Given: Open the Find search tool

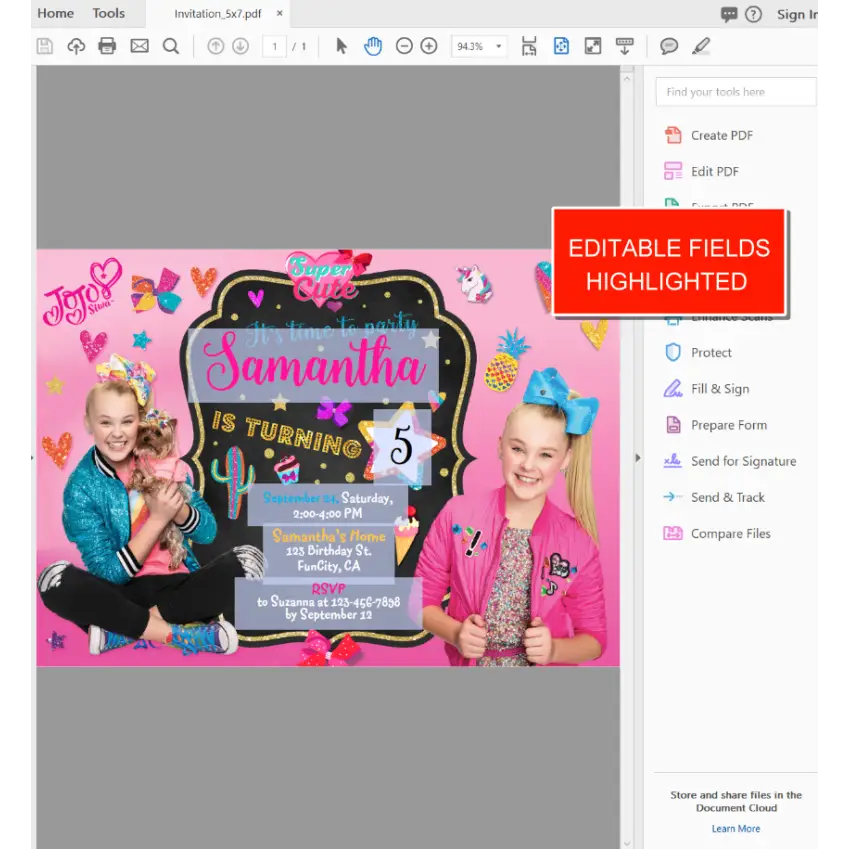Looking at the screenshot, I should [x=170, y=46].
